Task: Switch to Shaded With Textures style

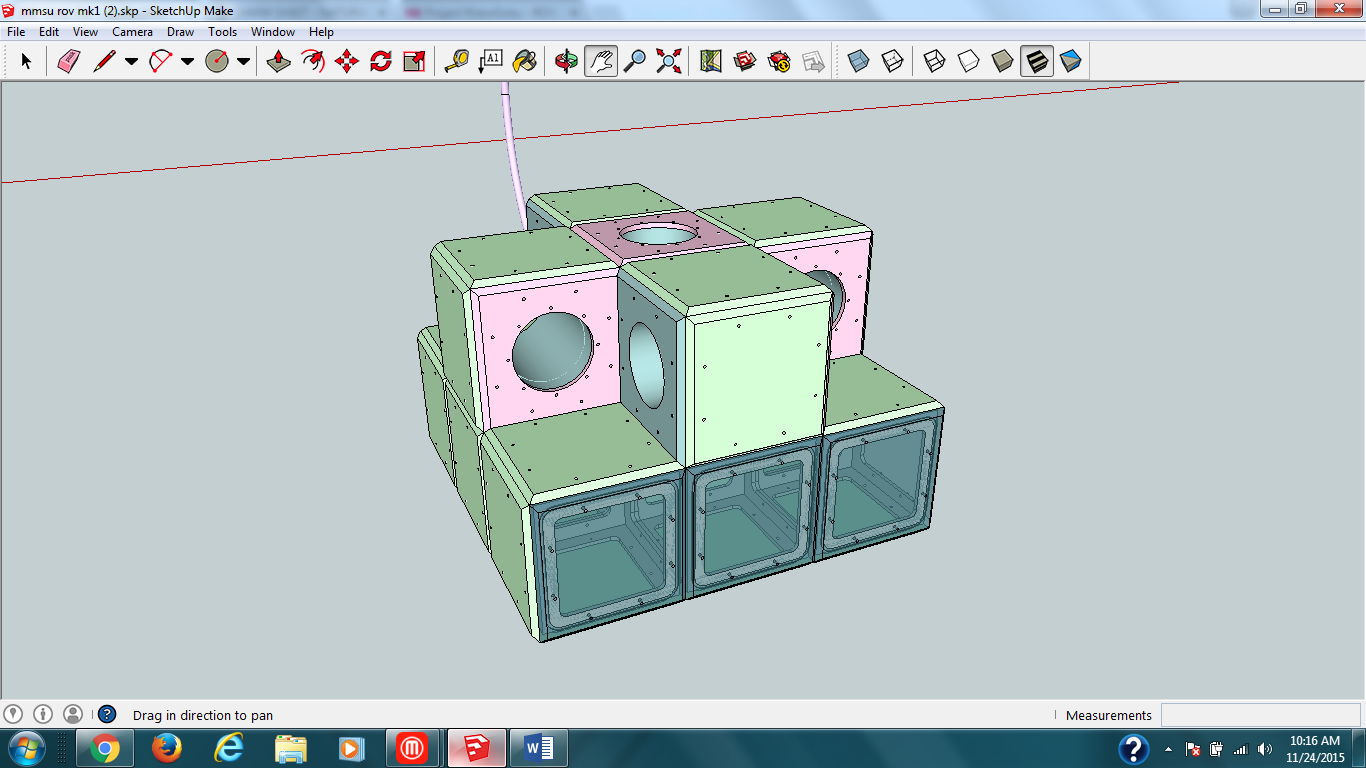Action: 1037,62
